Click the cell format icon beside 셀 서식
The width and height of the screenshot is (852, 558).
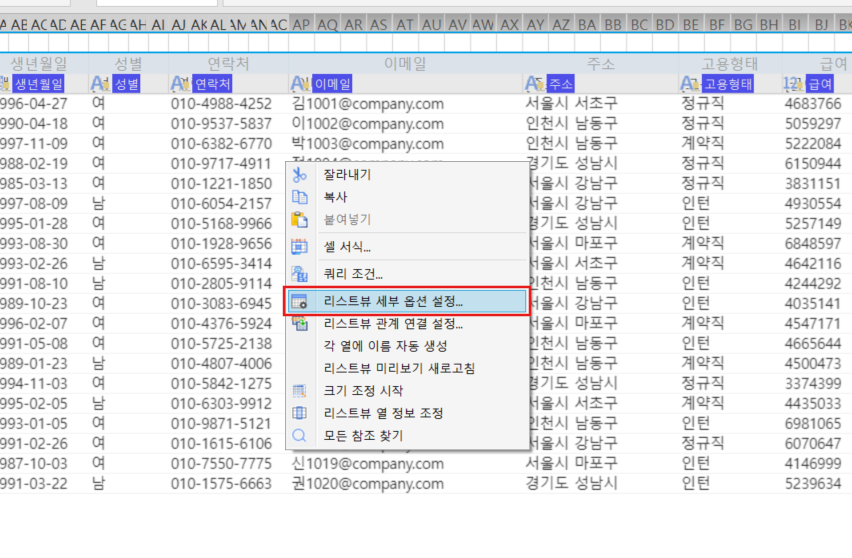click(x=299, y=247)
